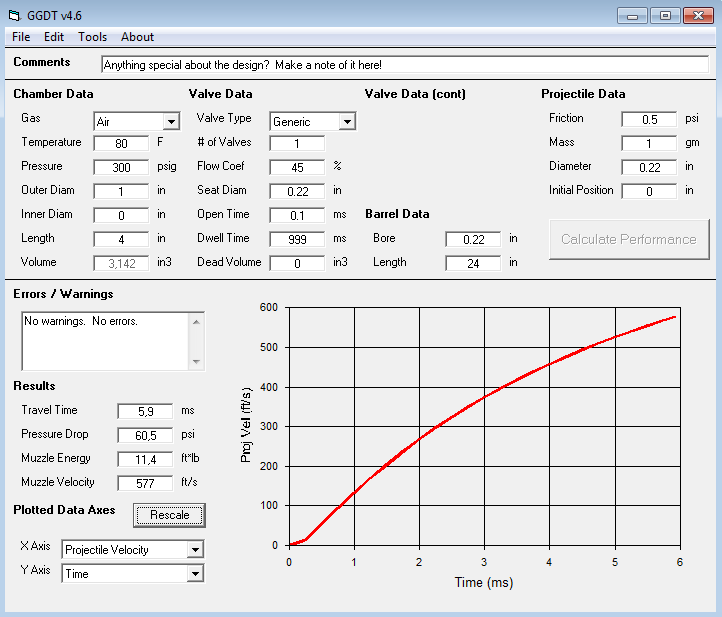Click the projectile Mass input field

click(x=649, y=143)
